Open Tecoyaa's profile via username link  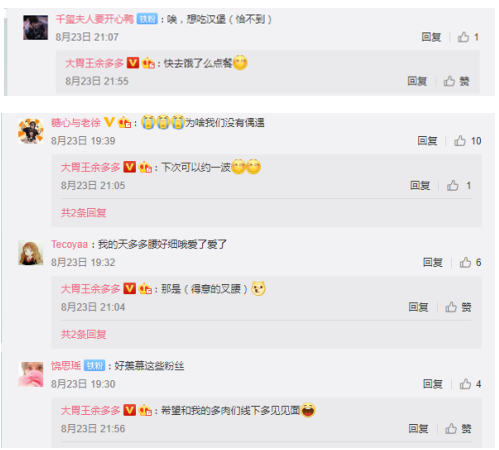click(69, 244)
